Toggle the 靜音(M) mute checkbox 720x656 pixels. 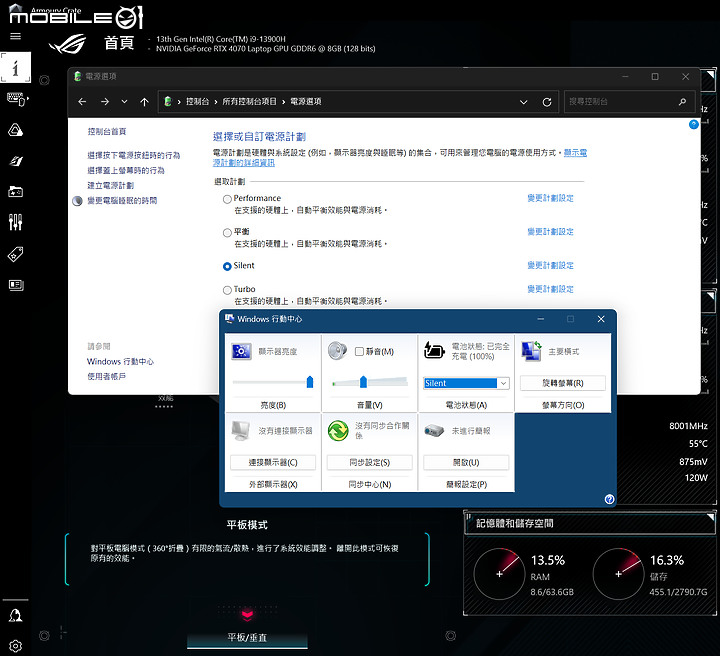pos(360,352)
